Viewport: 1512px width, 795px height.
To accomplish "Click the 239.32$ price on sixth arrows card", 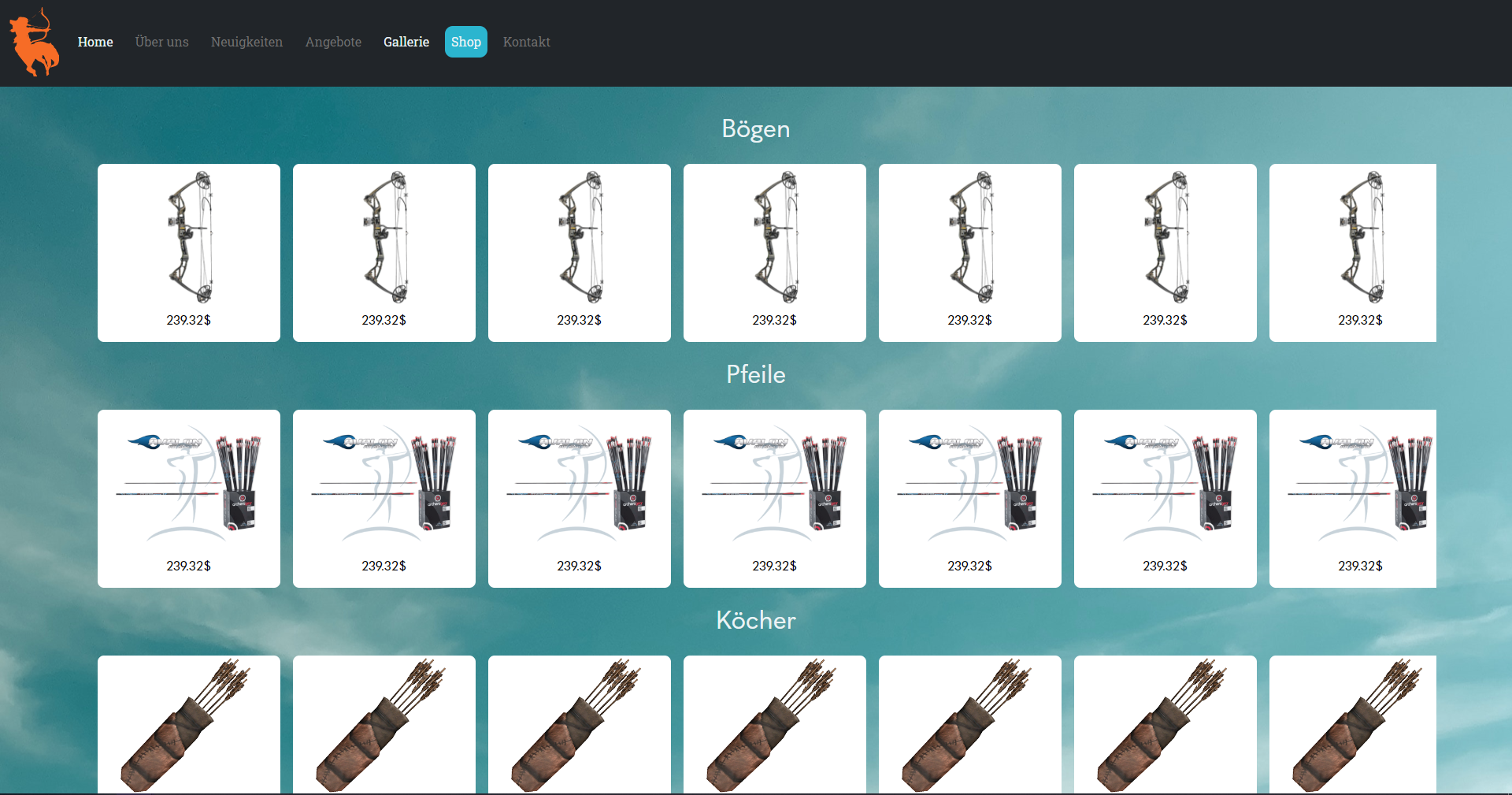I will (x=1165, y=566).
